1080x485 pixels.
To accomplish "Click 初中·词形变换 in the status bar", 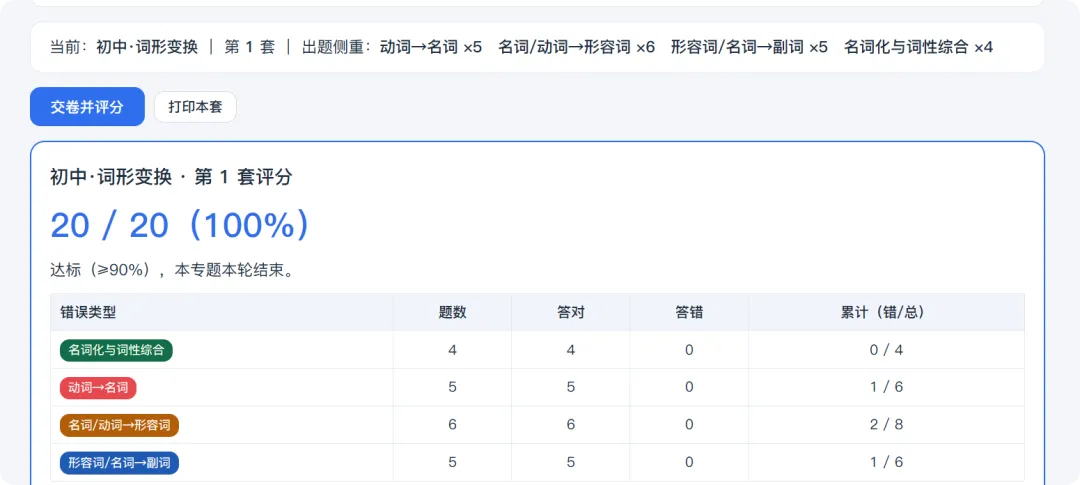I will click(147, 48).
